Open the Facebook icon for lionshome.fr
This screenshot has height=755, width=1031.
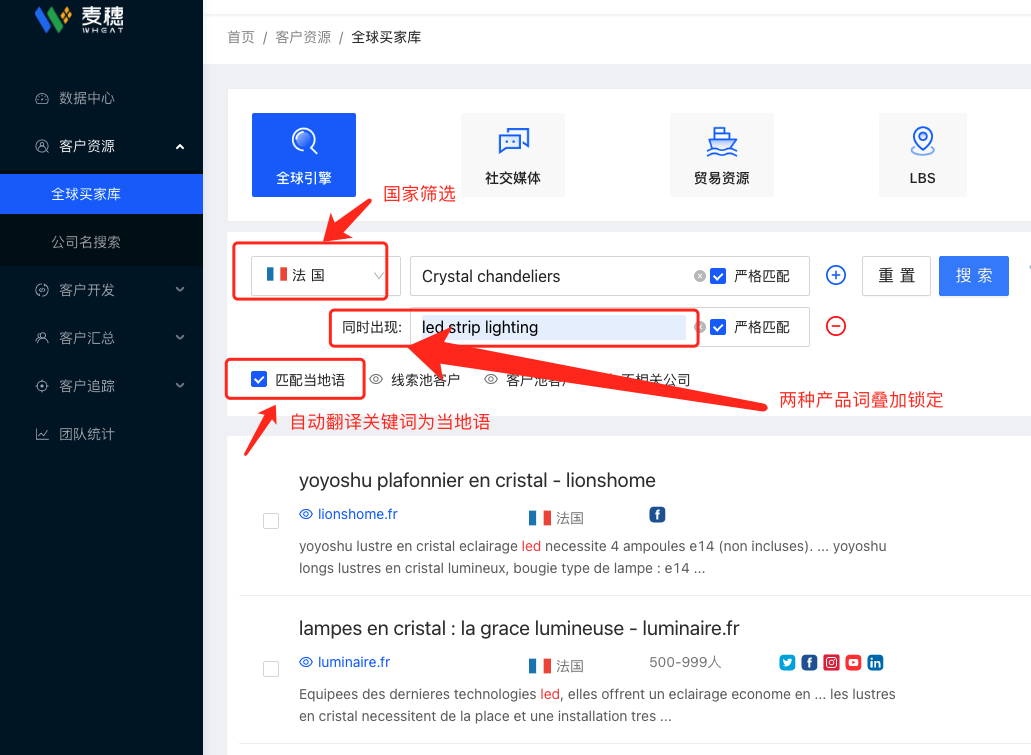pyautogui.click(x=656, y=514)
